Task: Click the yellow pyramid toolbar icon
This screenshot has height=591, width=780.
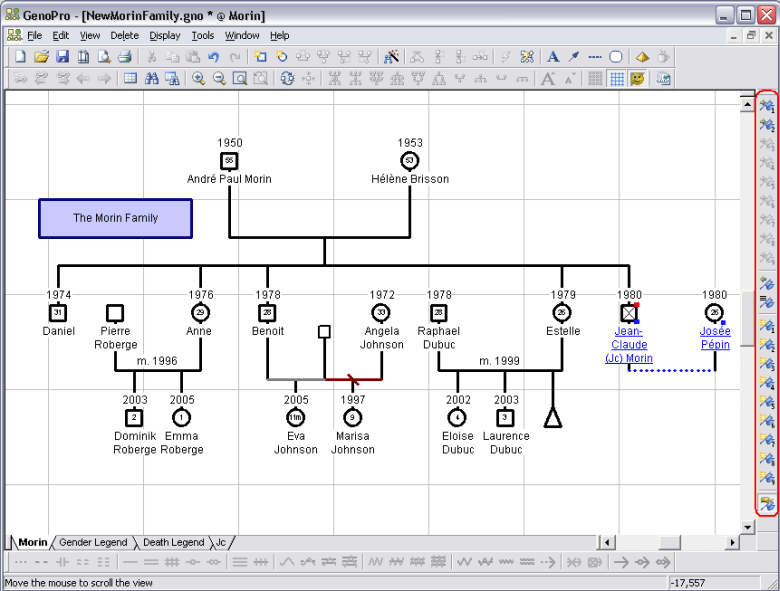Action: click(x=642, y=57)
